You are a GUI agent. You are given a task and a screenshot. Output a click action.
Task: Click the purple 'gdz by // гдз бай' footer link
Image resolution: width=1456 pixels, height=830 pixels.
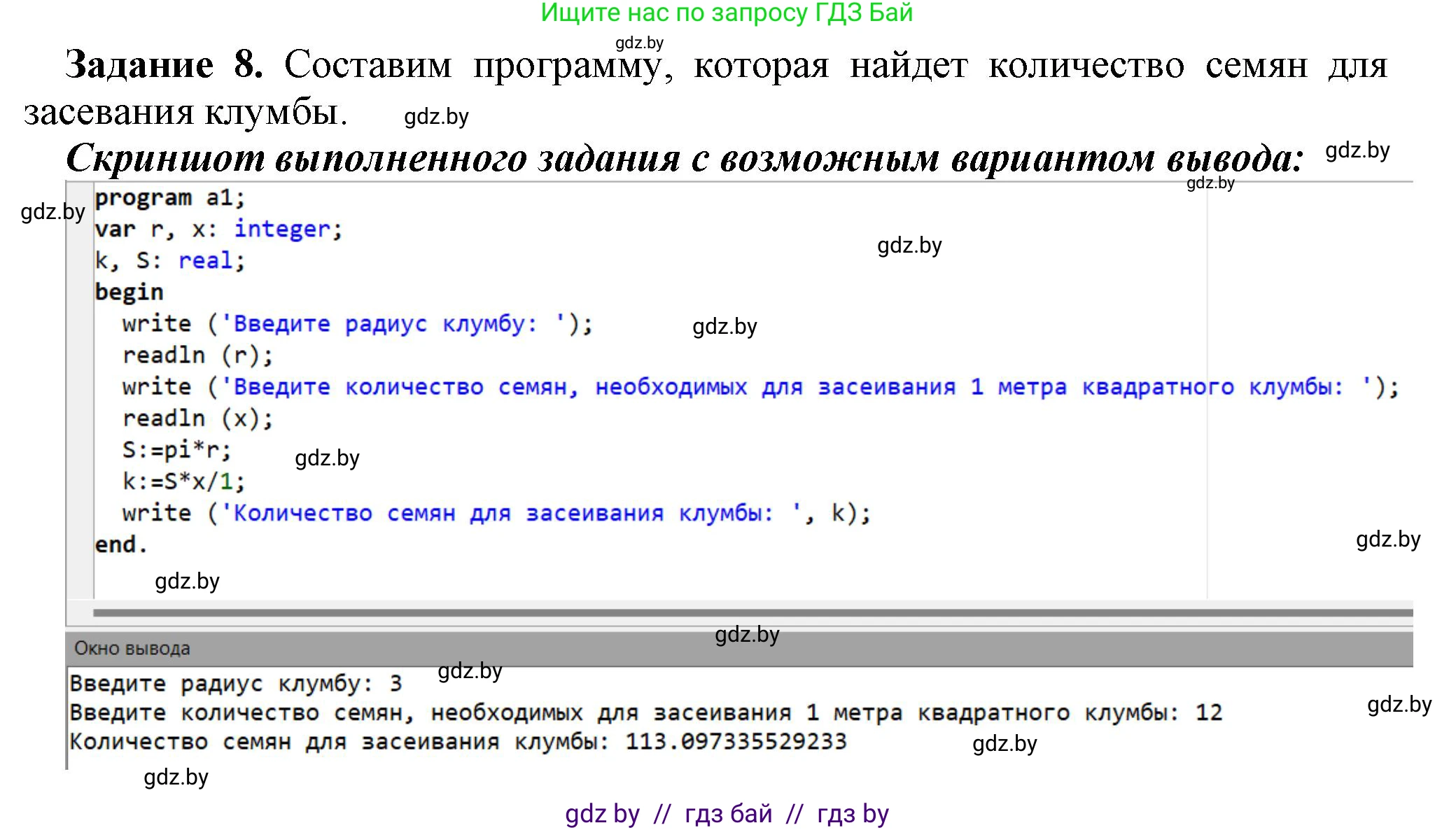point(727,814)
